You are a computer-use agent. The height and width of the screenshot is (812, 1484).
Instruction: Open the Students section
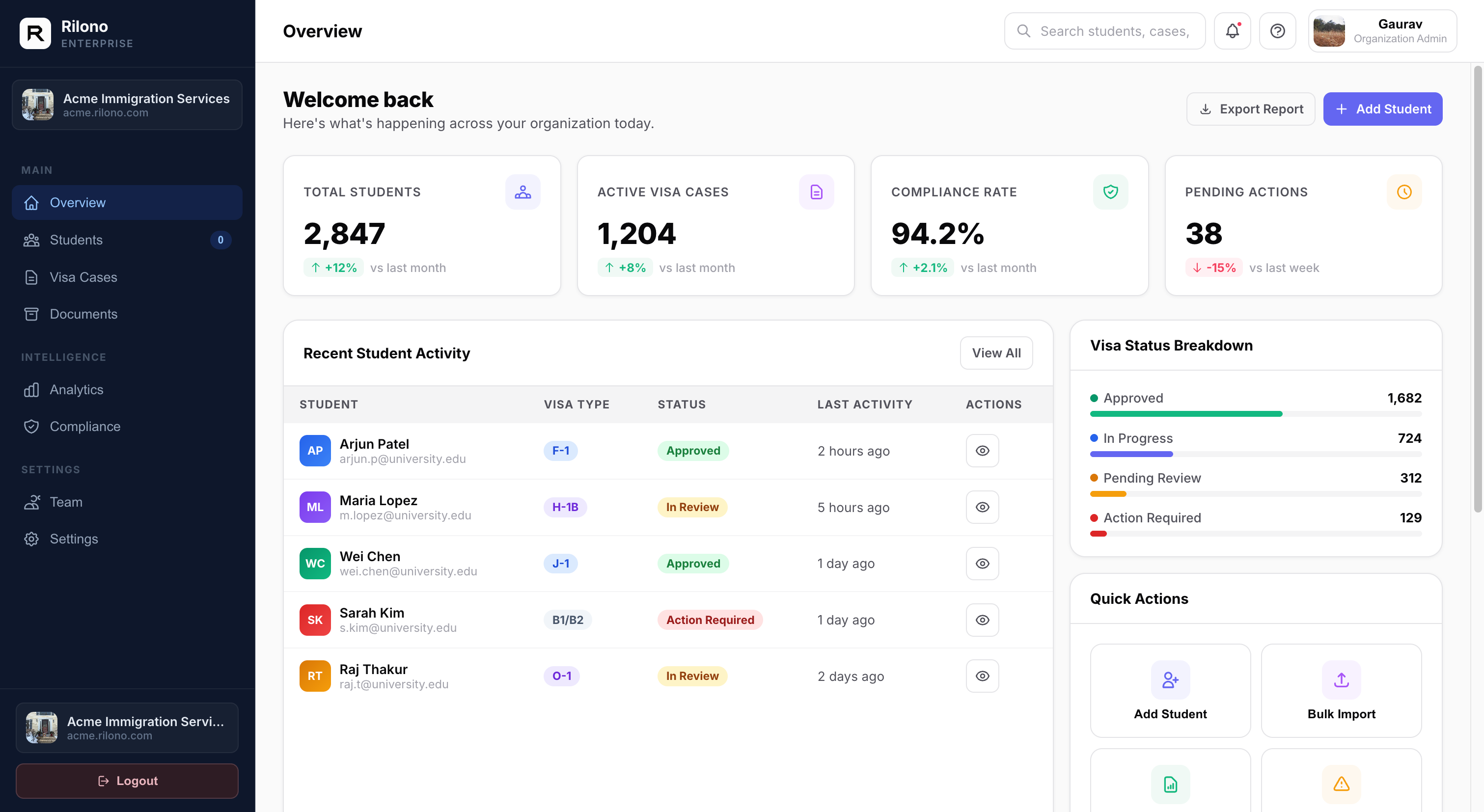point(127,240)
